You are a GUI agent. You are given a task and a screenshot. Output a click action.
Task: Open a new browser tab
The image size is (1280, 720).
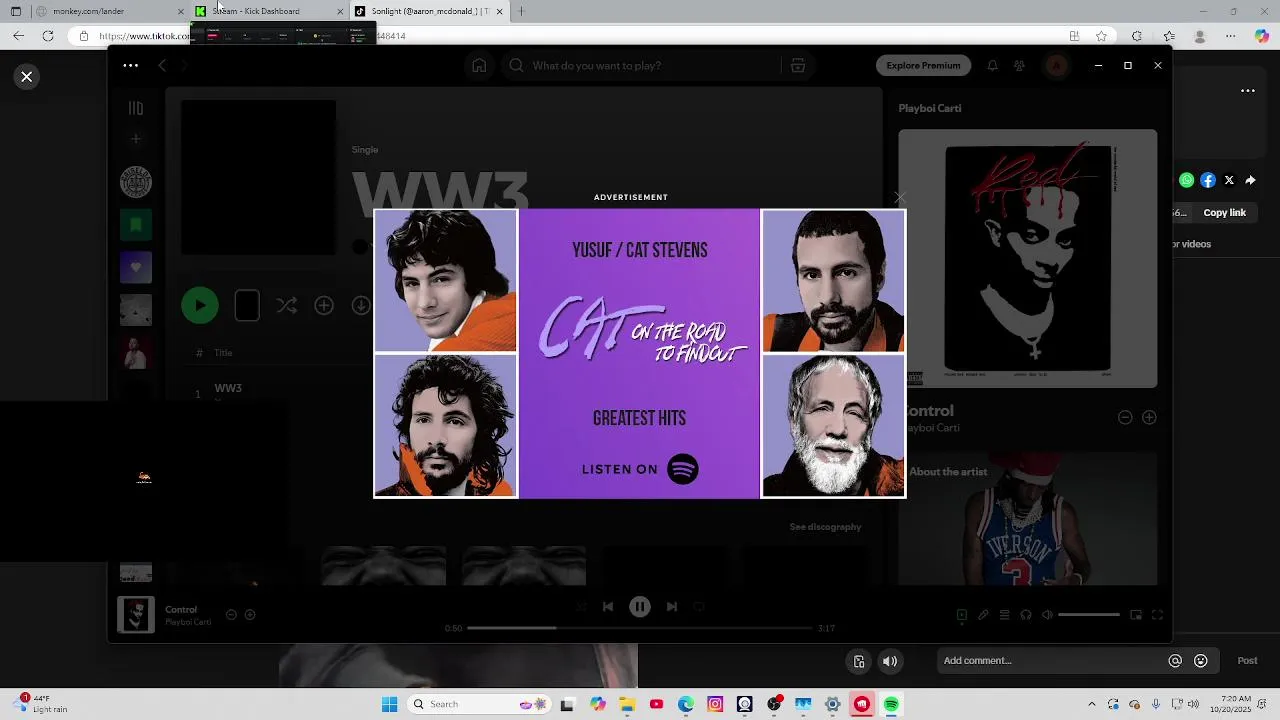521,11
